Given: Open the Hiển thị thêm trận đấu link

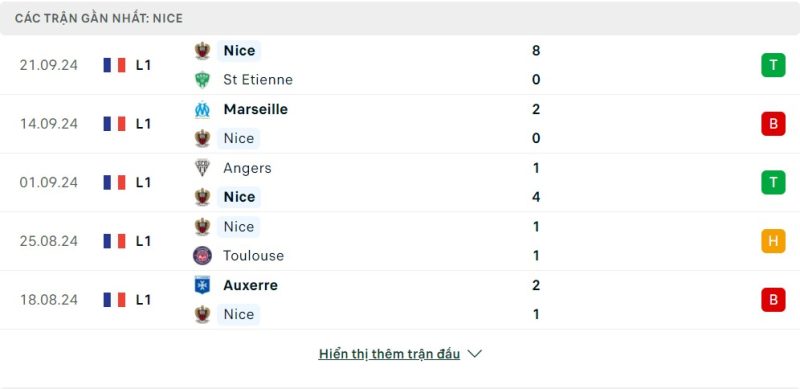Looking at the screenshot, I should click(x=389, y=354).
